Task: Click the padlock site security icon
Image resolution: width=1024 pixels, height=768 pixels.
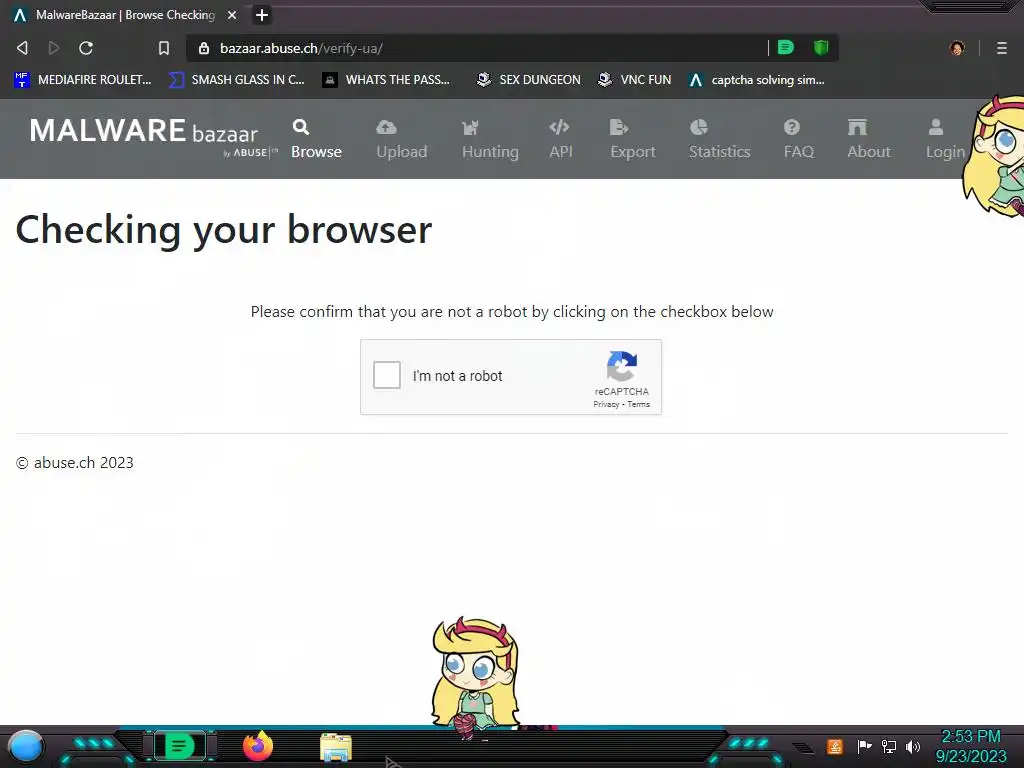Action: 204,48
